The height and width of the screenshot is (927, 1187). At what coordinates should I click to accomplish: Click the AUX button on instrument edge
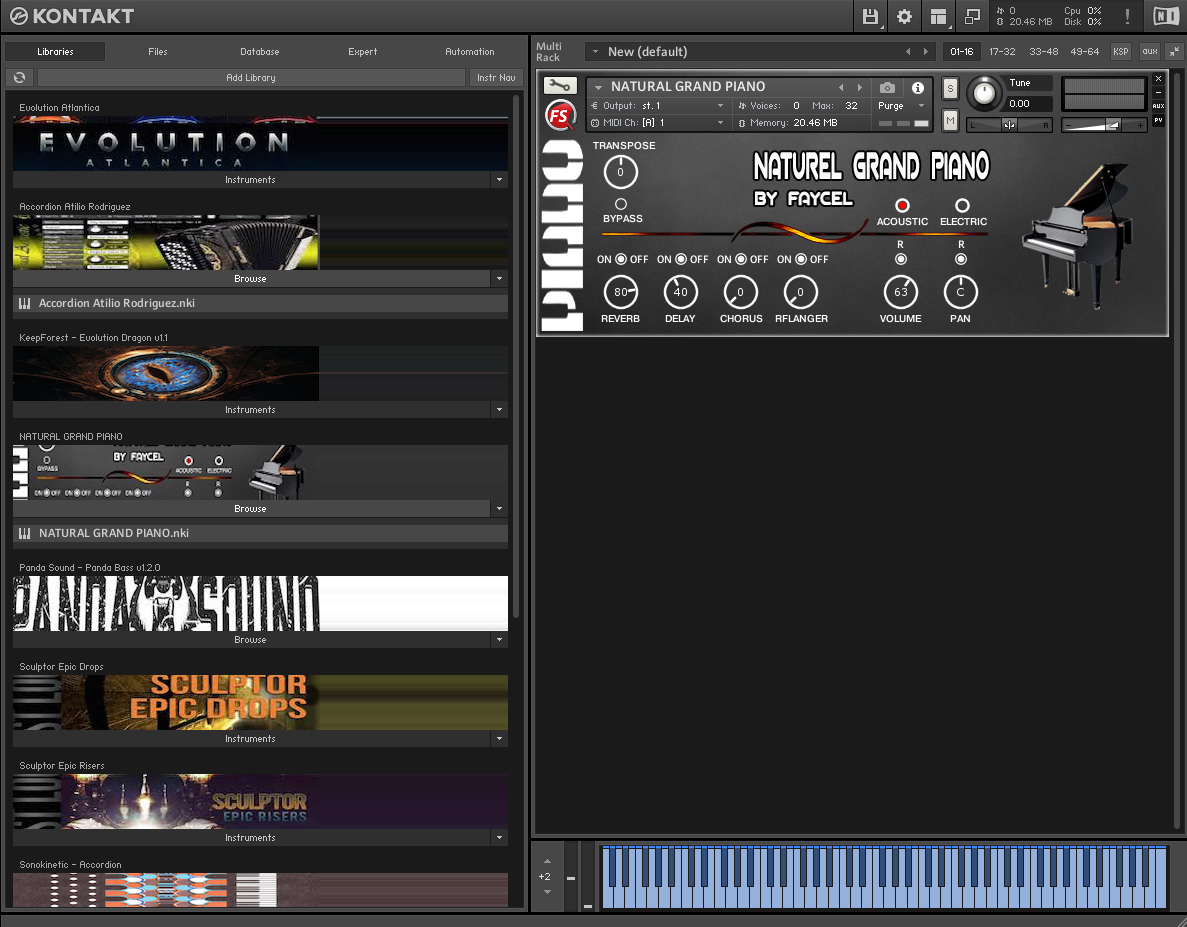click(1158, 106)
